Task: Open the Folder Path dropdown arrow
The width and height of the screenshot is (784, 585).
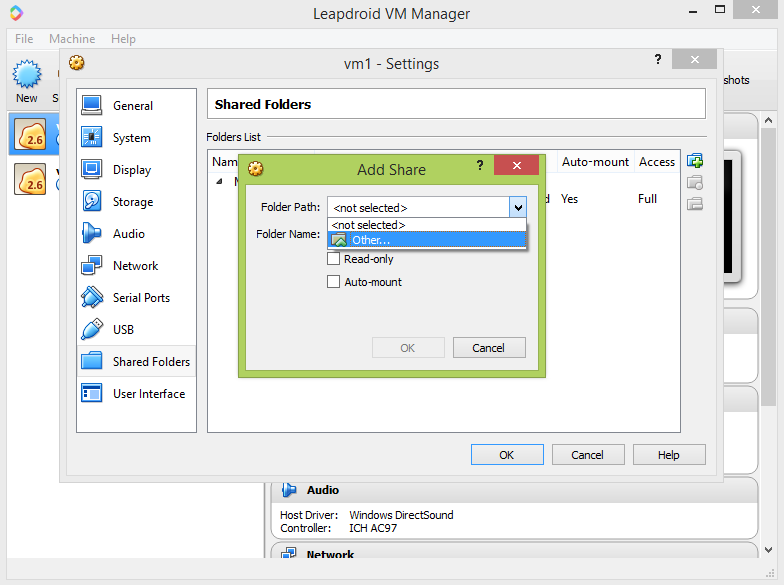Action: click(x=518, y=207)
